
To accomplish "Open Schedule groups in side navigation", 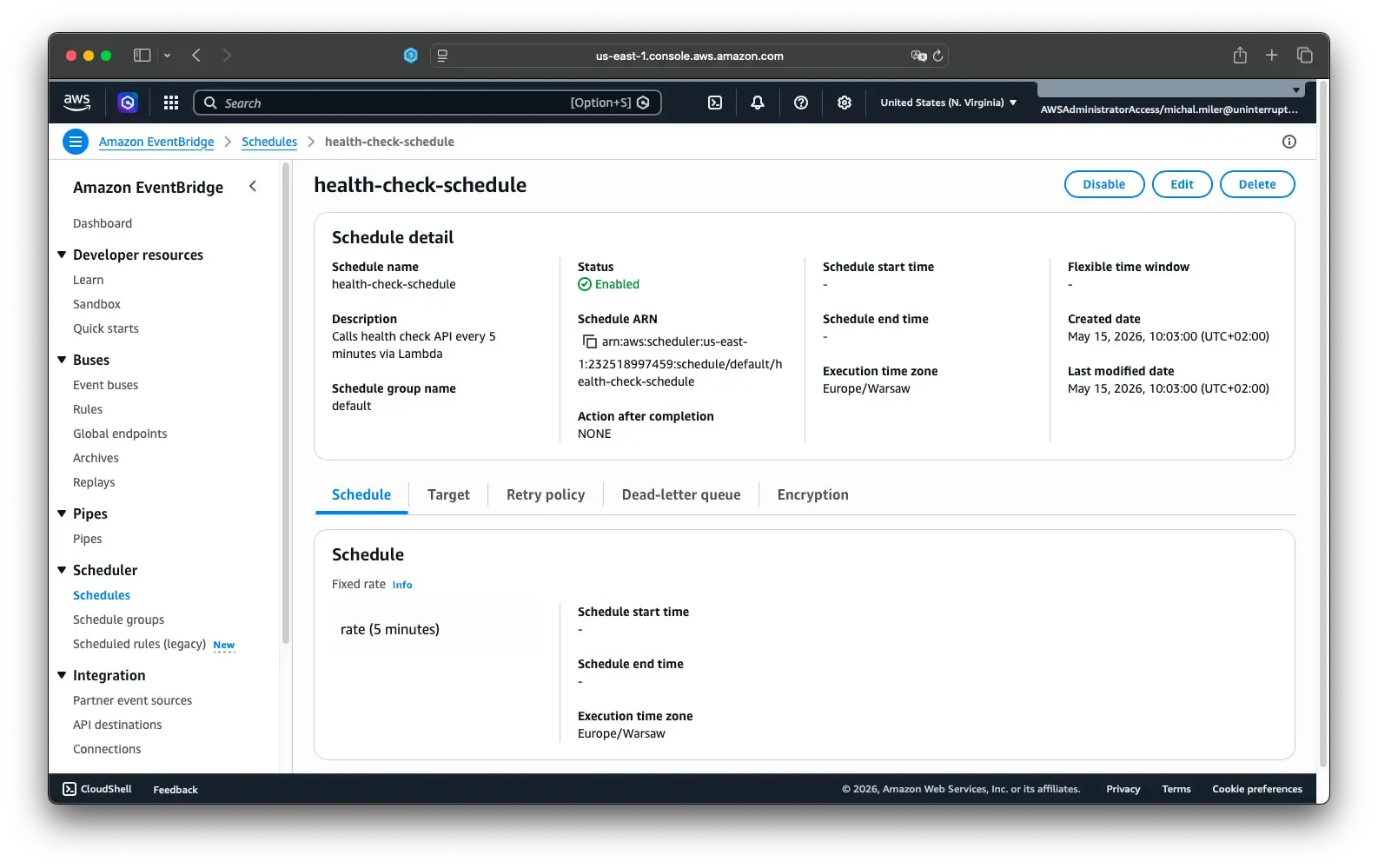I will coord(119,620).
